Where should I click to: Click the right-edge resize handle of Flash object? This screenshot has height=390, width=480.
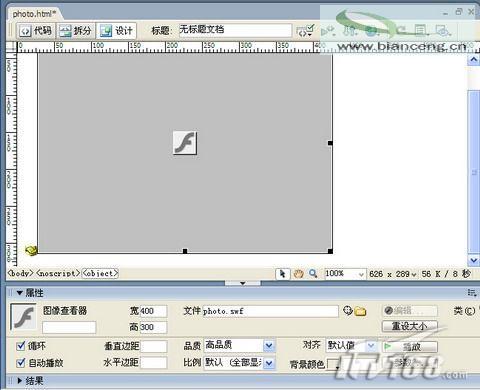[330, 143]
